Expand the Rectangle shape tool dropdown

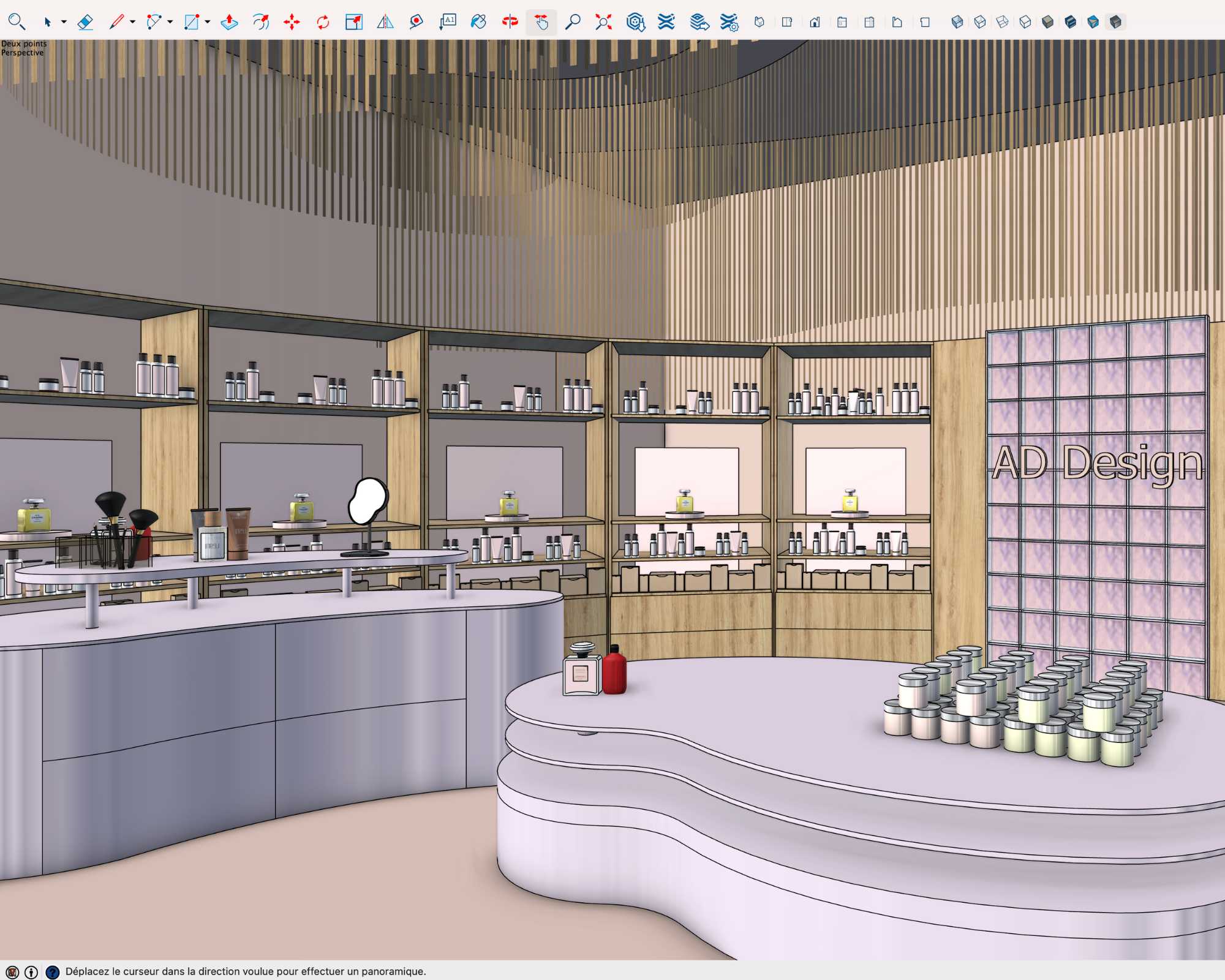(208, 23)
